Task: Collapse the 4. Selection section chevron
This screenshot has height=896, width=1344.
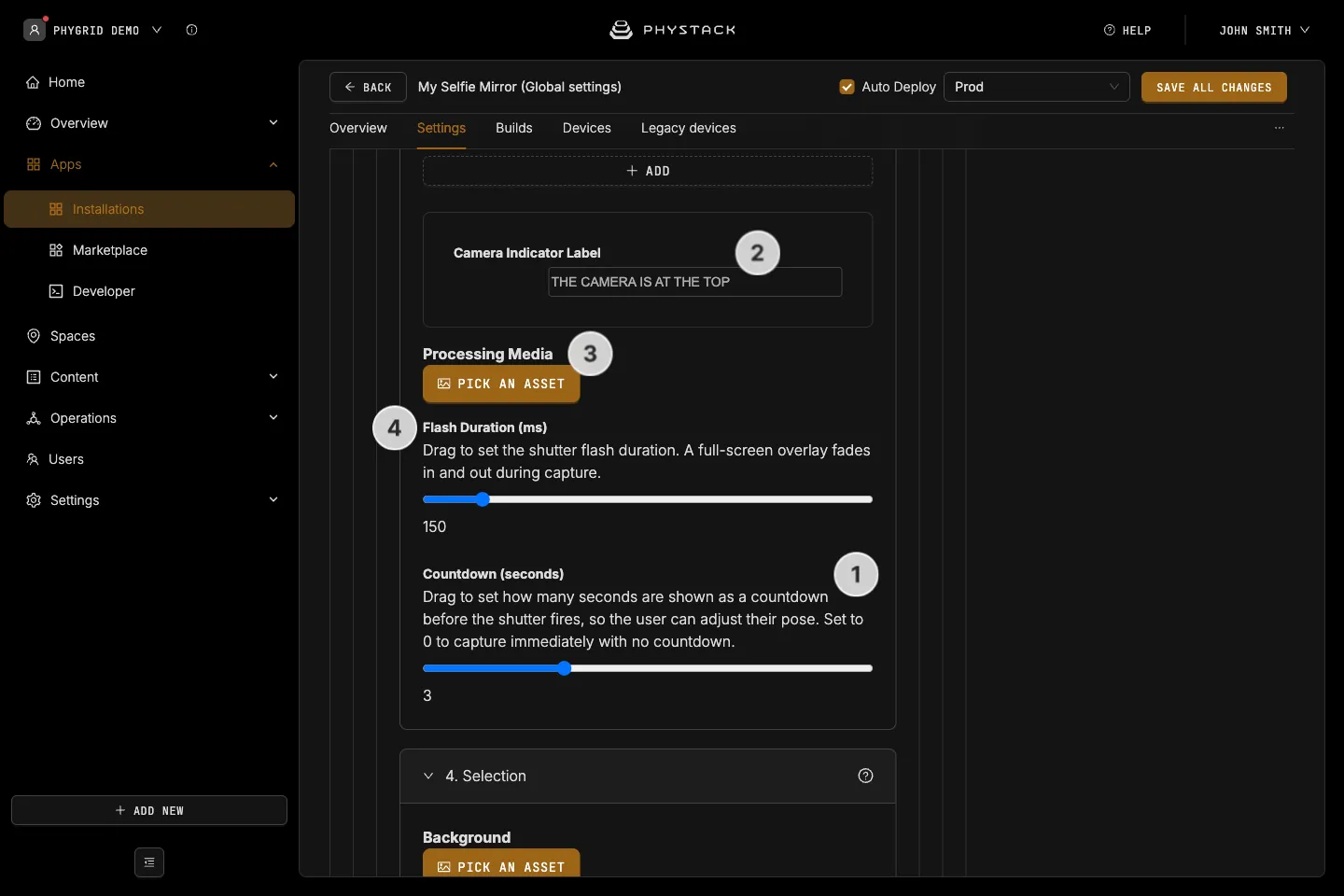Action: click(x=428, y=776)
